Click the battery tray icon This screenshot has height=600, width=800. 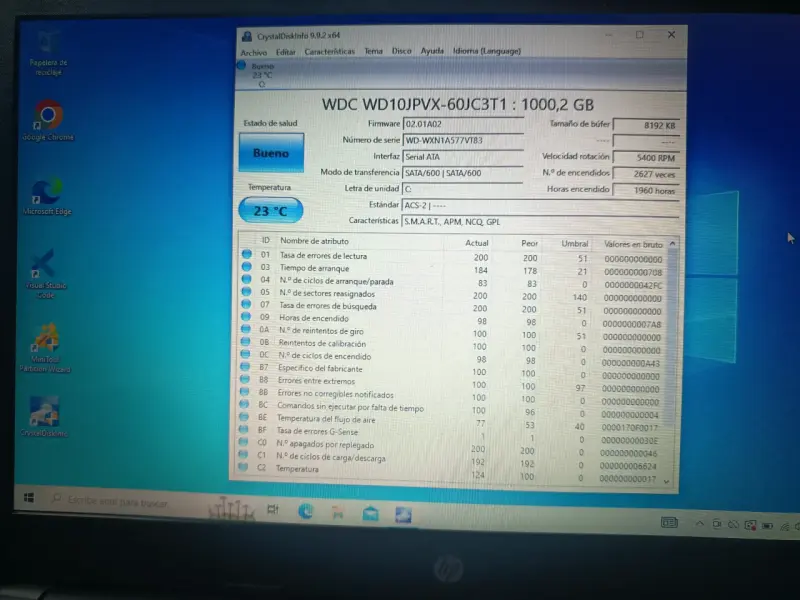tap(767, 526)
